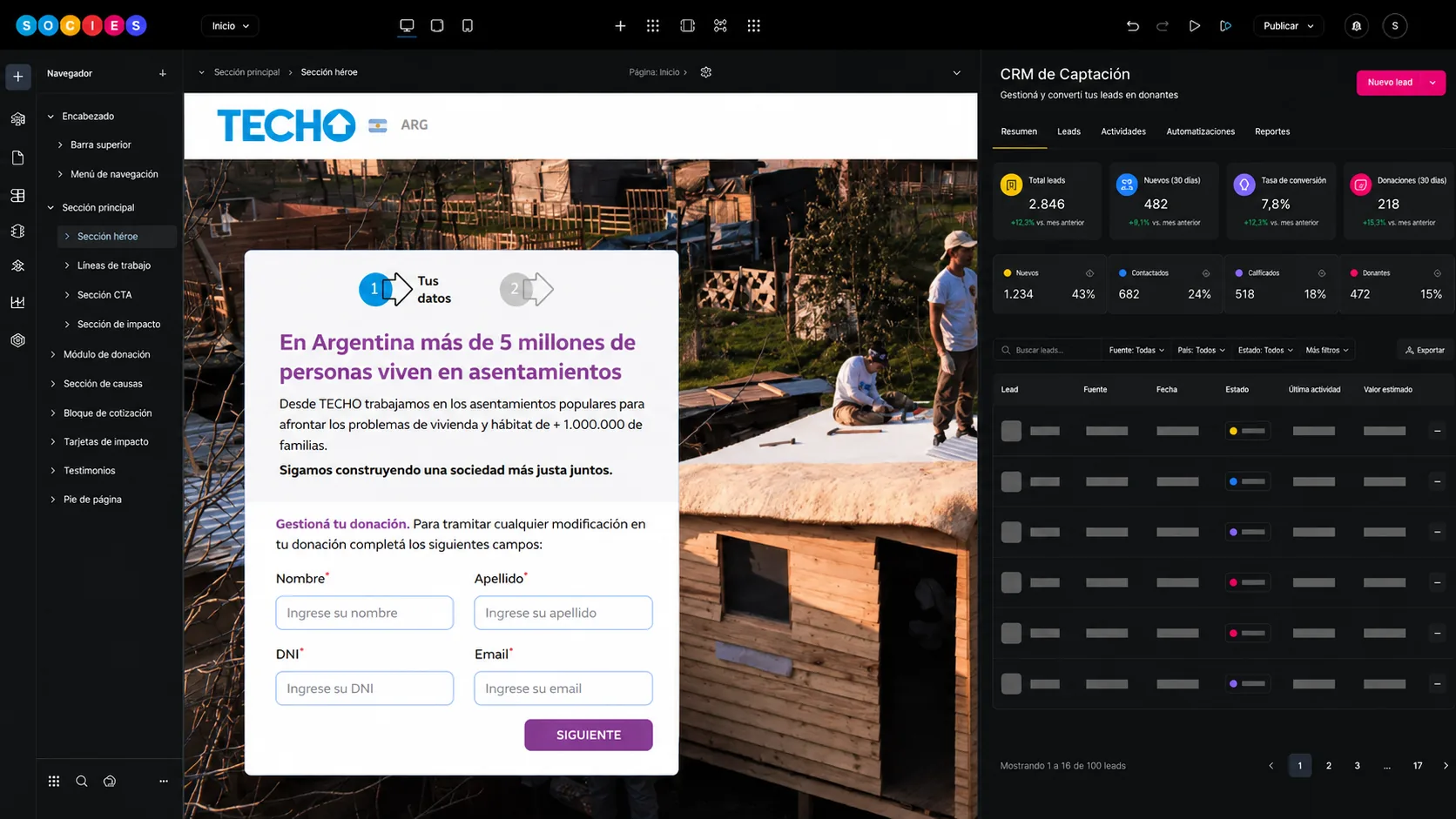Switch to mobile viewport preview
Image resolution: width=1456 pixels, height=819 pixels.
(x=468, y=26)
